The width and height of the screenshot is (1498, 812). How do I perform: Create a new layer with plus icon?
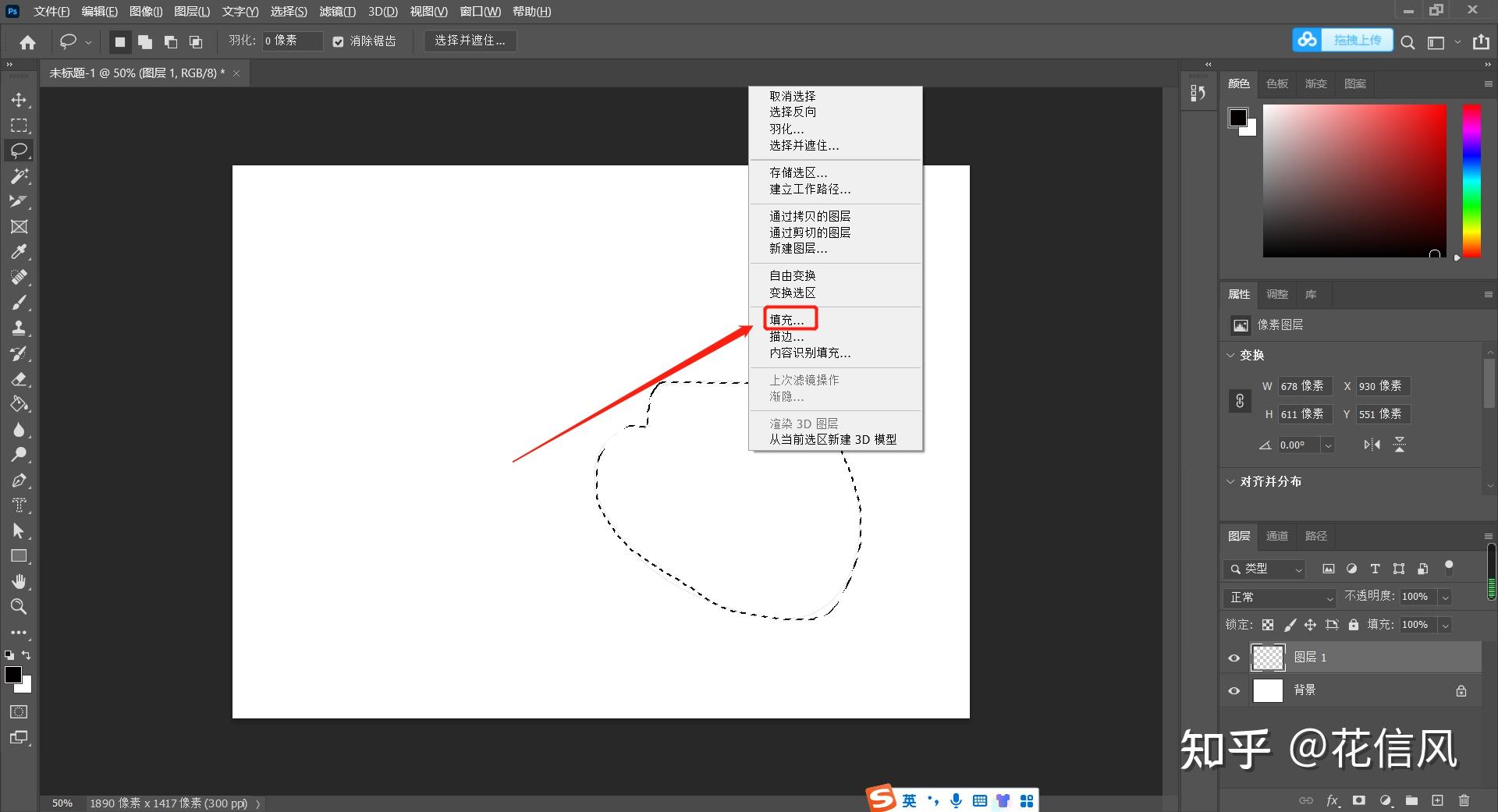[1437, 800]
